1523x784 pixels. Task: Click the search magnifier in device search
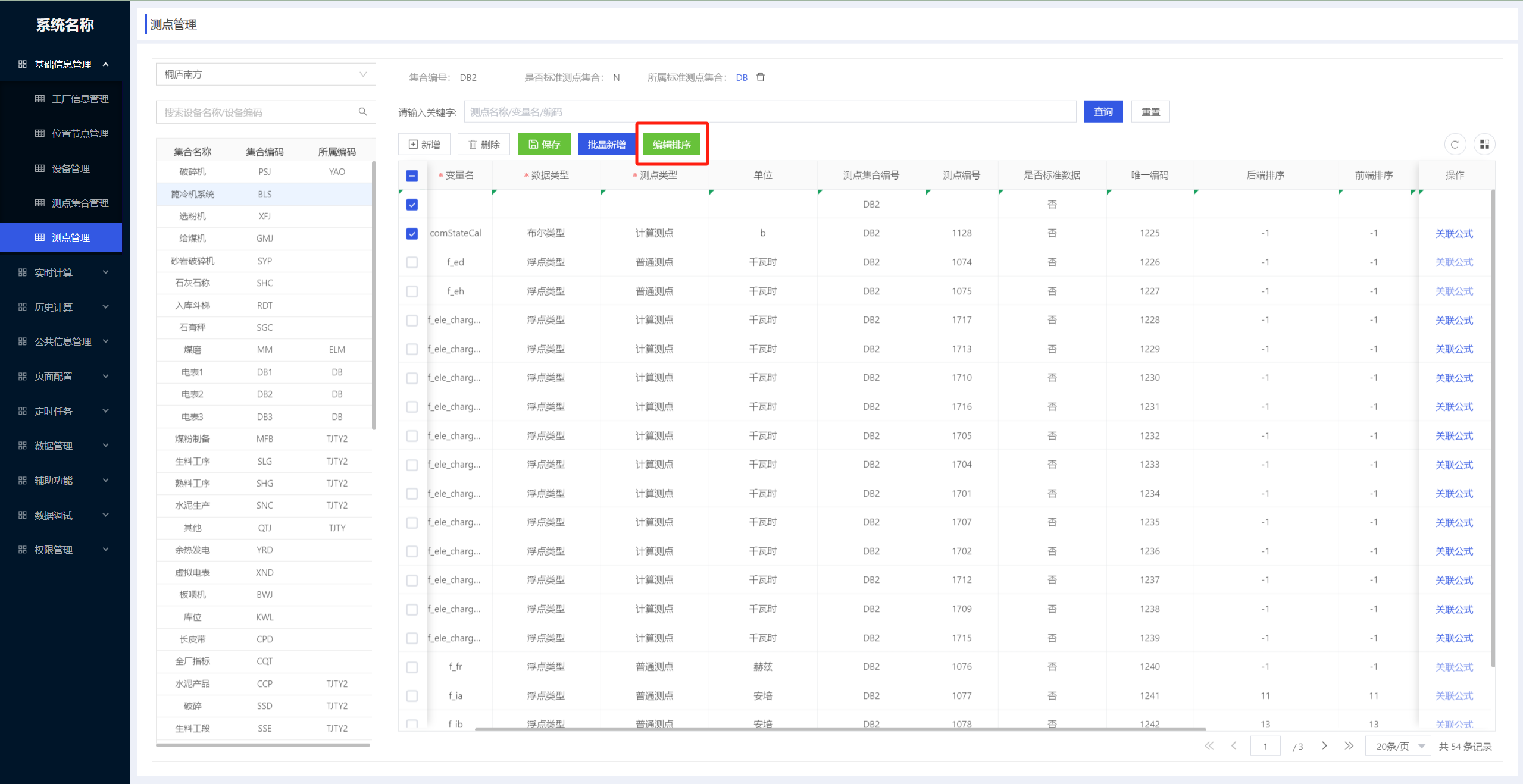coord(362,112)
